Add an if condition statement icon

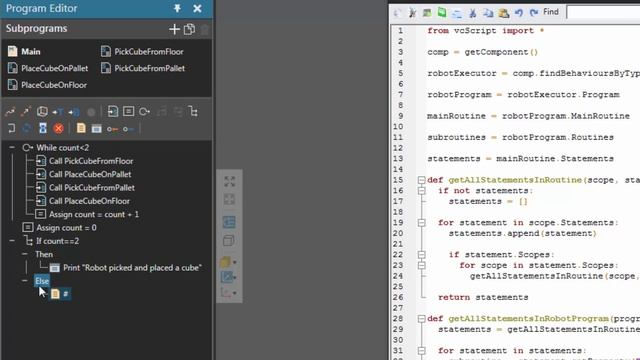click(193, 111)
